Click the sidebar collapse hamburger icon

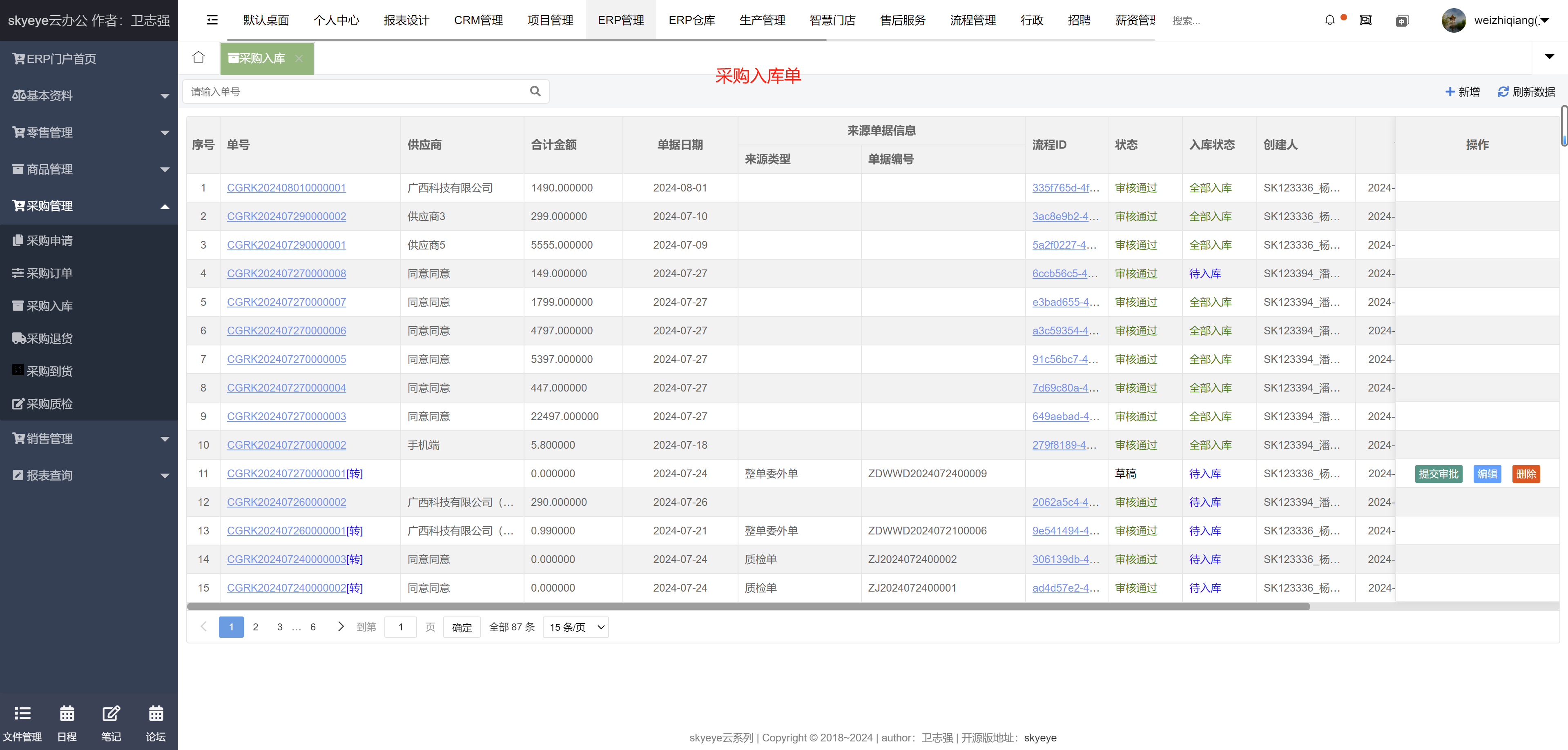212,20
